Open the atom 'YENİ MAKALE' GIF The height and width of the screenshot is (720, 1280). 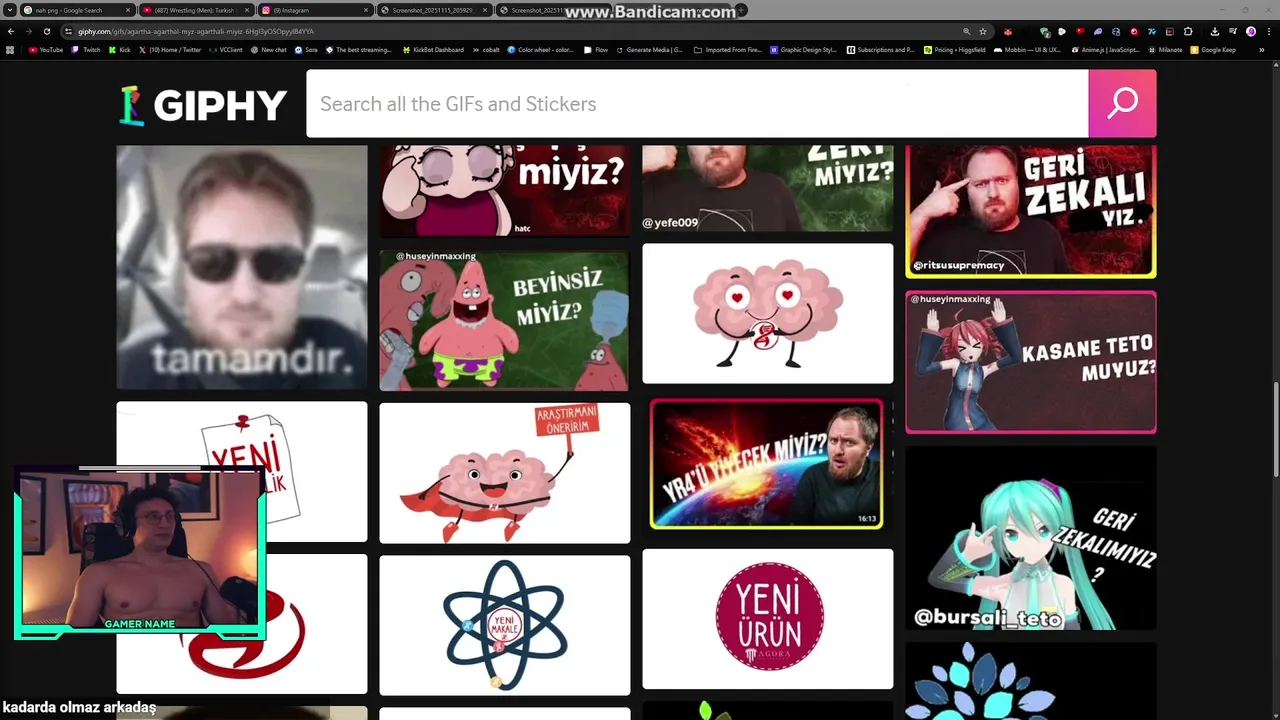[x=505, y=625]
